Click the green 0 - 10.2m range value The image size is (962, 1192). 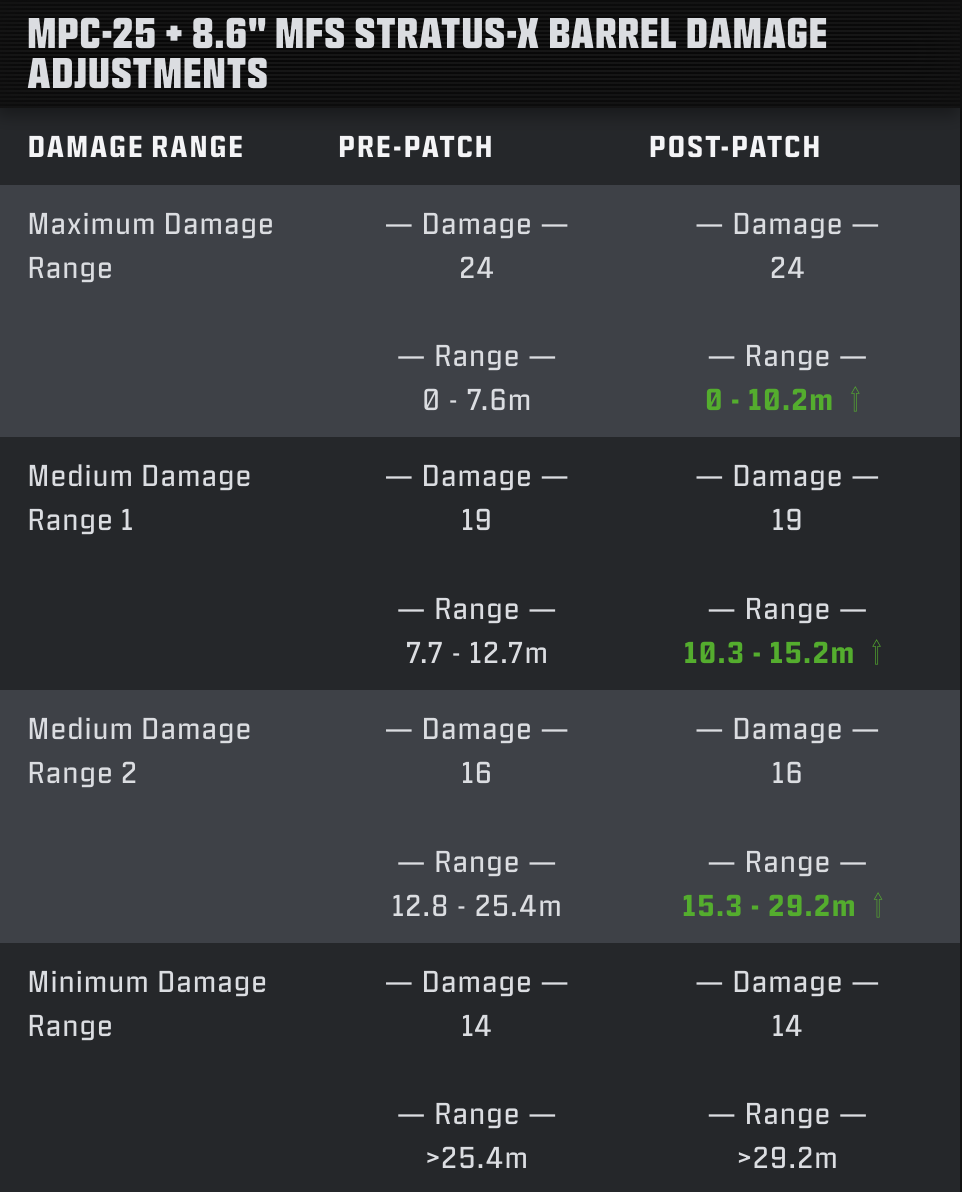[769, 401]
